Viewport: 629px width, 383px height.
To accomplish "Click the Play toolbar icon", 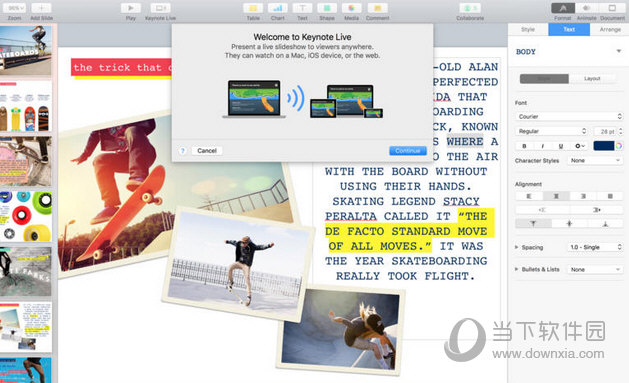I will [x=131, y=8].
